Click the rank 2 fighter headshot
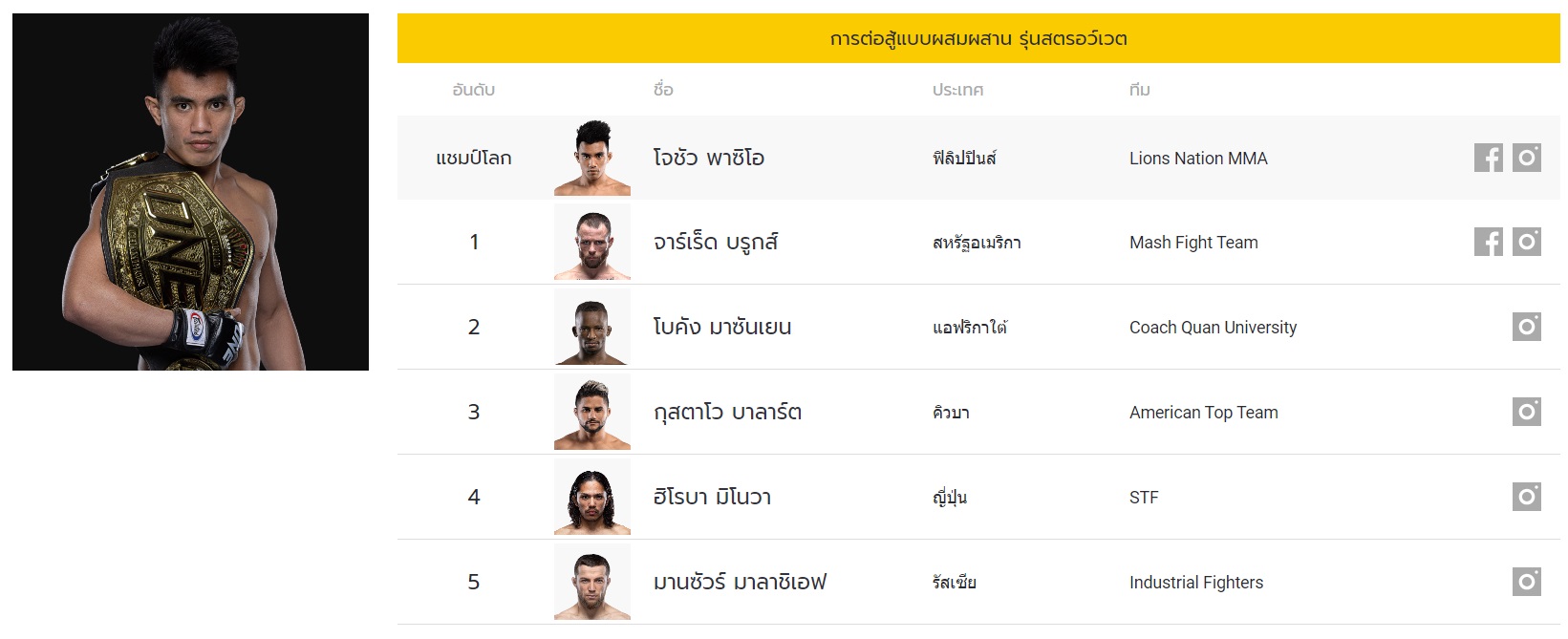Viewport: 1568px width, 639px height. (x=592, y=327)
